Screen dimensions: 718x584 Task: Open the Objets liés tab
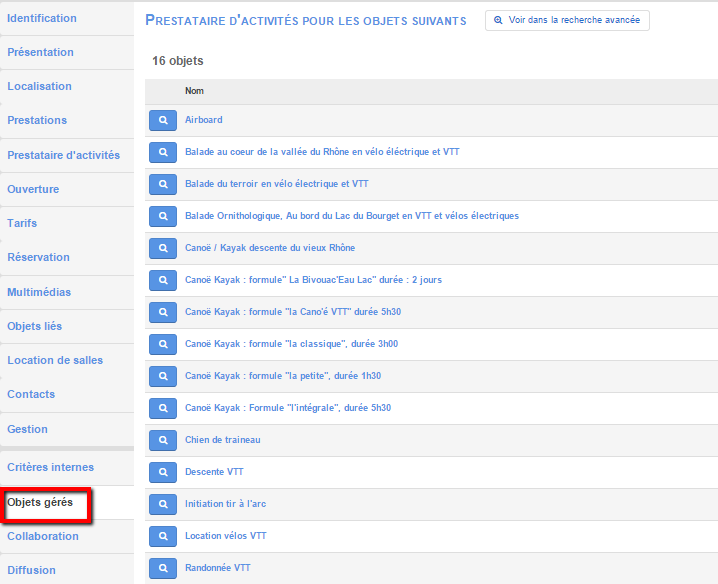click(x=67, y=326)
